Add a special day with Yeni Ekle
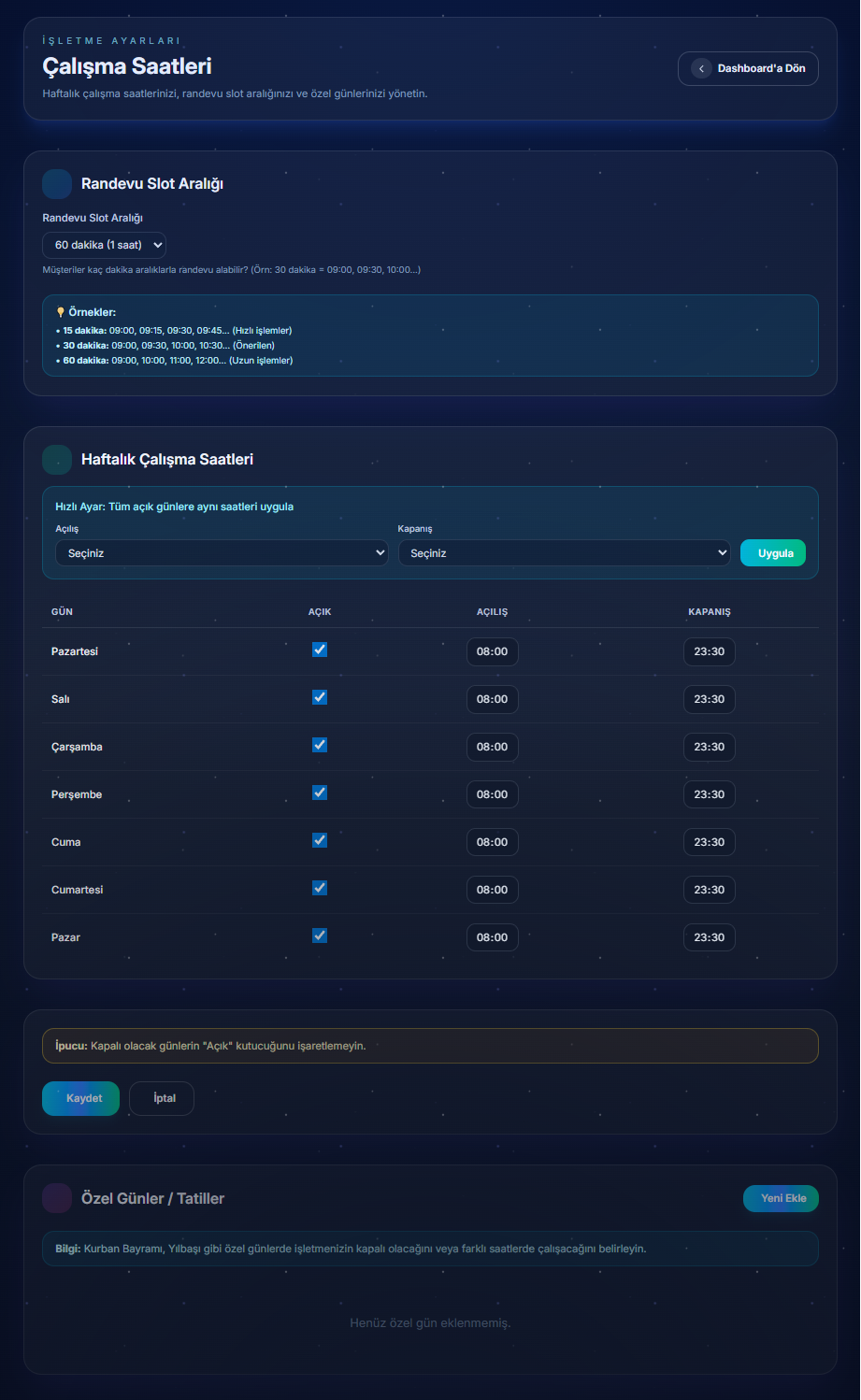Viewport: 861px width, 1400px height. pyautogui.click(x=781, y=1198)
